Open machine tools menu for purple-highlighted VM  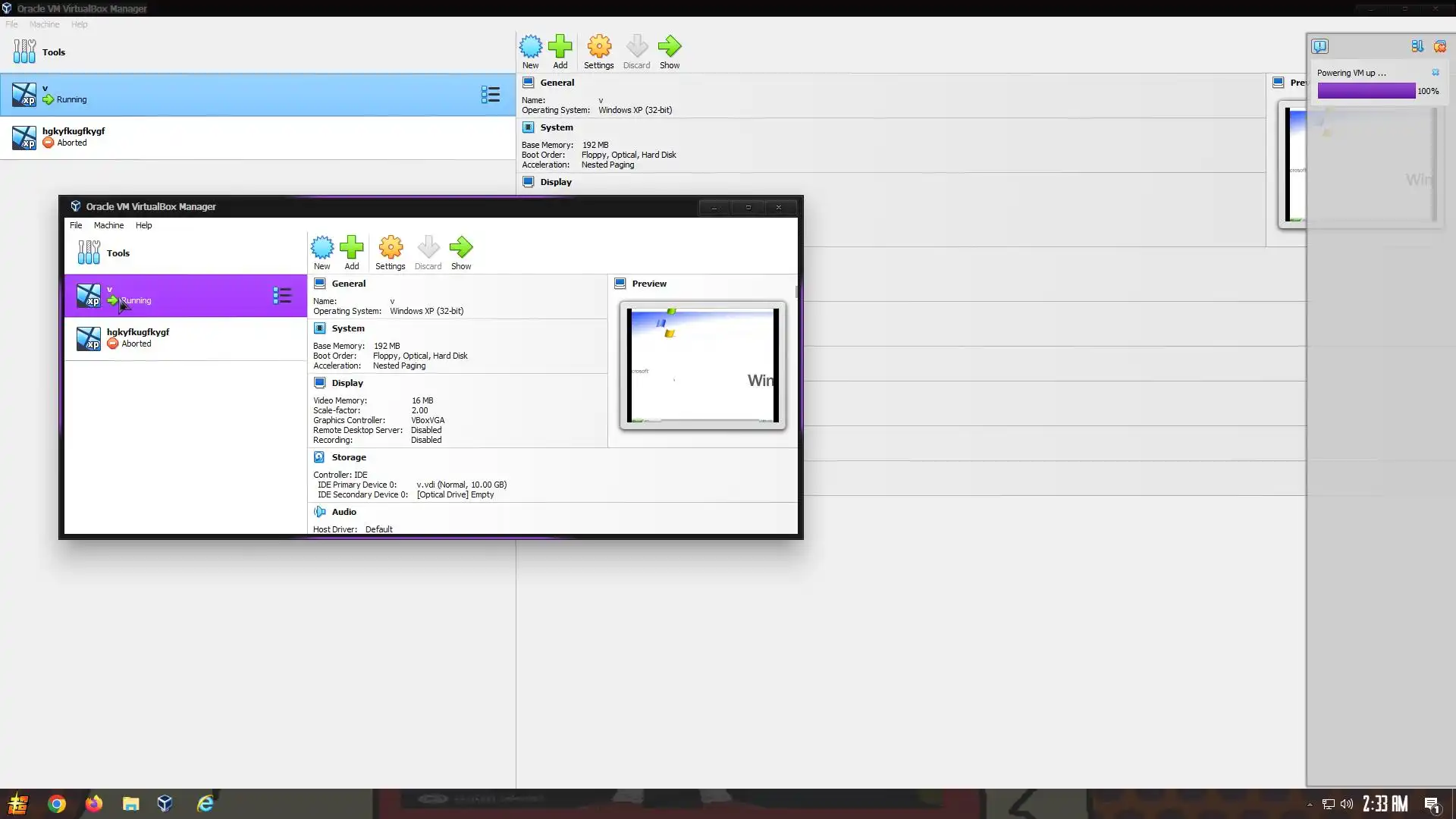coord(282,296)
